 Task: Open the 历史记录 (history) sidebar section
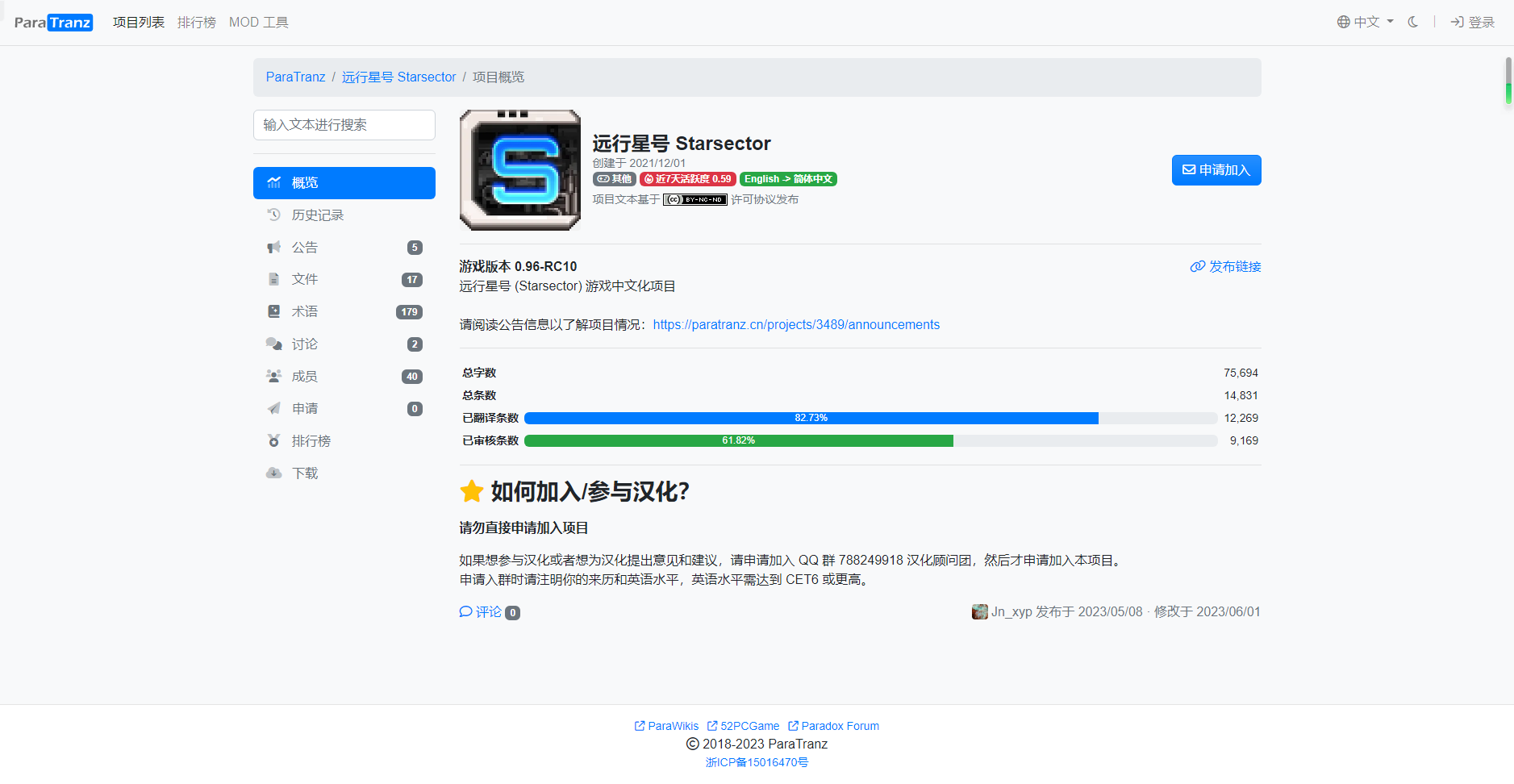(x=318, y=215)
